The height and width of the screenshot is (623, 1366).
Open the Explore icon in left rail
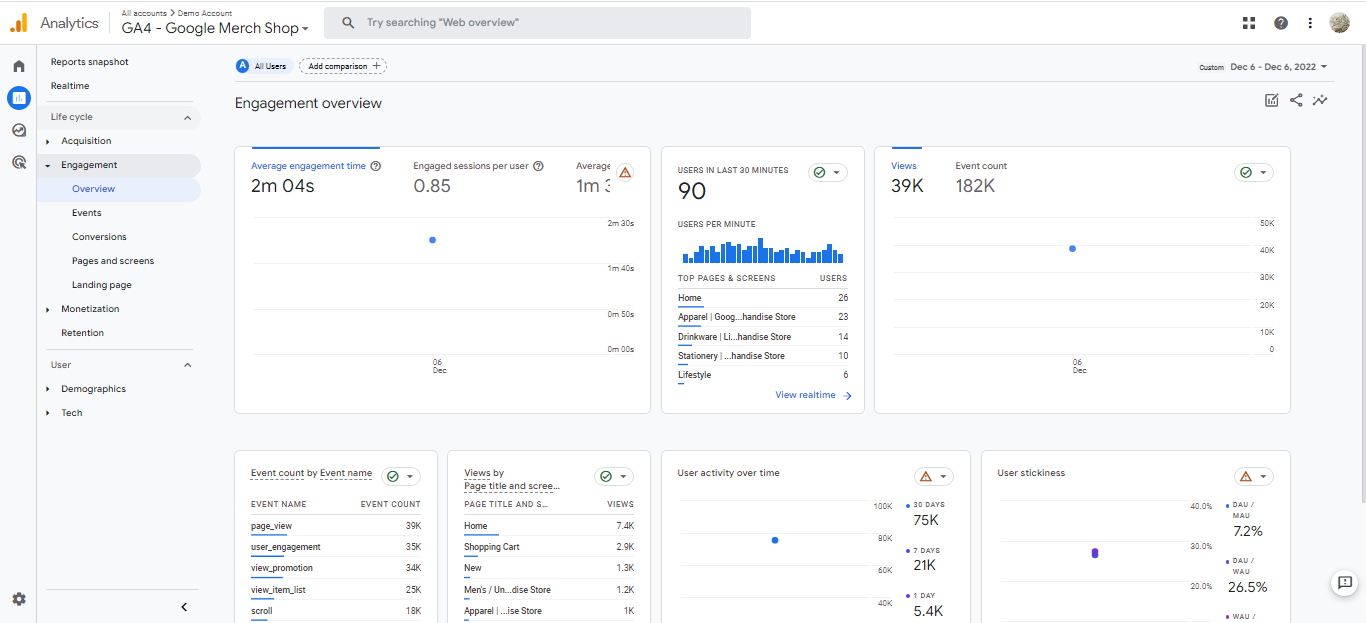coord(19,130)
